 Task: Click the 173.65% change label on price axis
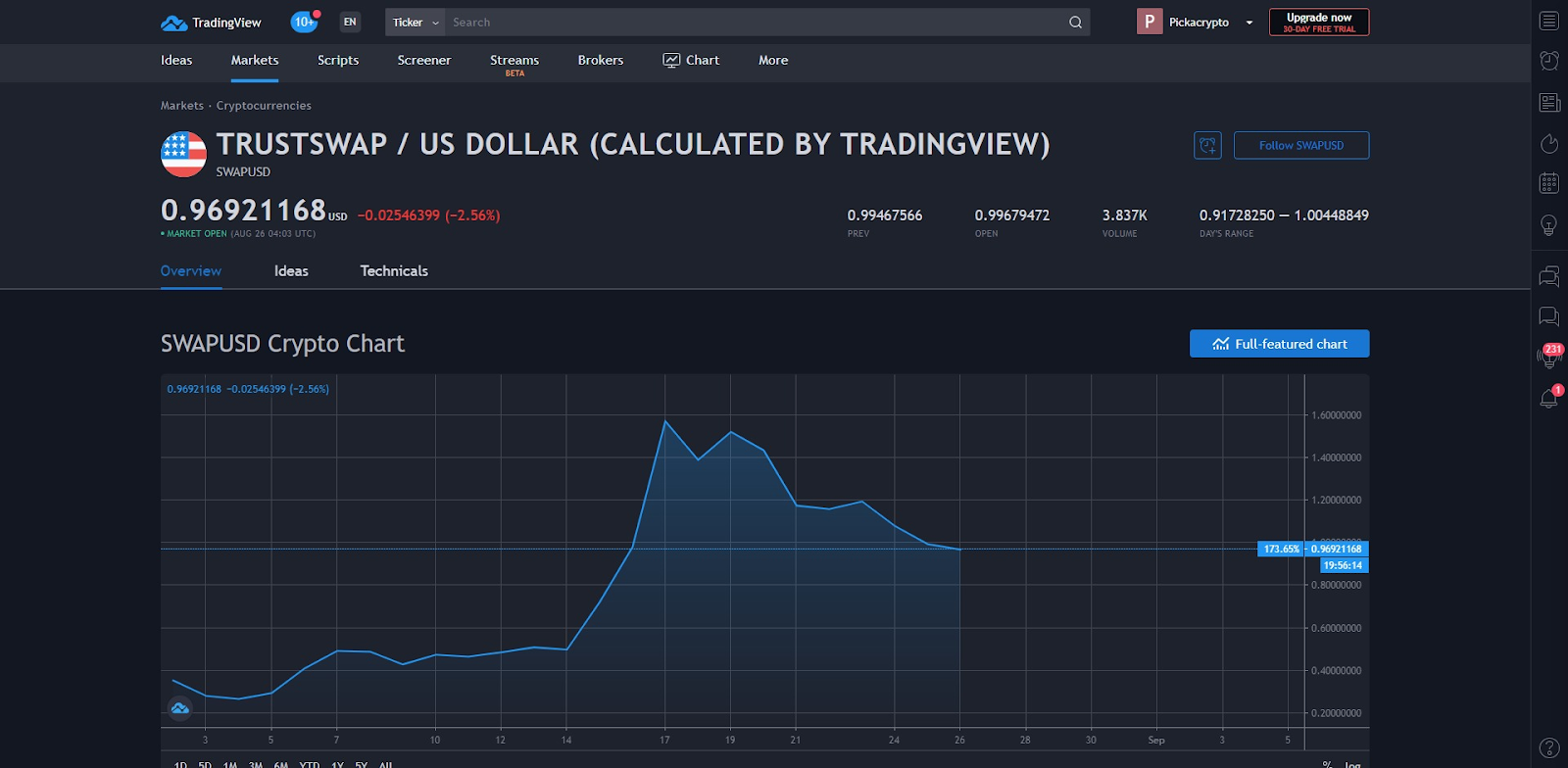pos(1282,549)
